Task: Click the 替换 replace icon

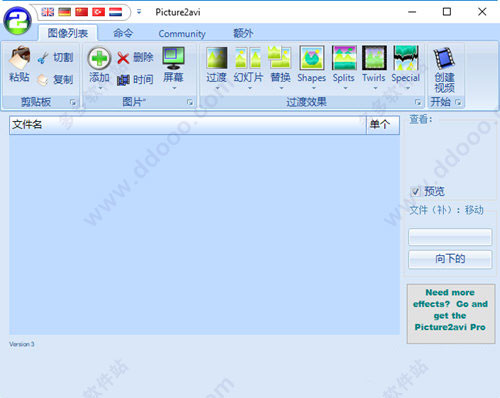Action: (x=280, y=57)
